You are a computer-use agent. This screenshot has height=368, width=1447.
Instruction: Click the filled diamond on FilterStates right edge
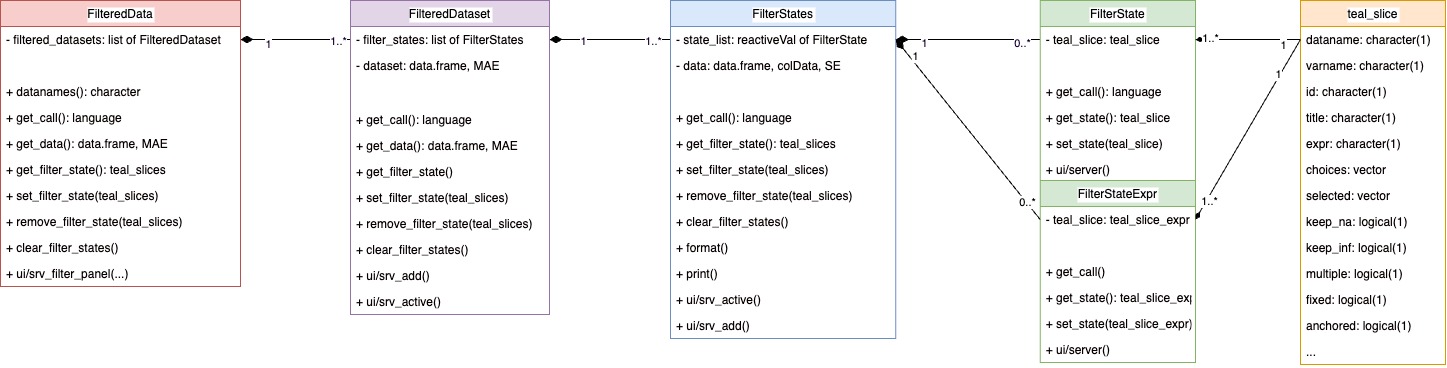pyautogui.click(x=901, y=42)
